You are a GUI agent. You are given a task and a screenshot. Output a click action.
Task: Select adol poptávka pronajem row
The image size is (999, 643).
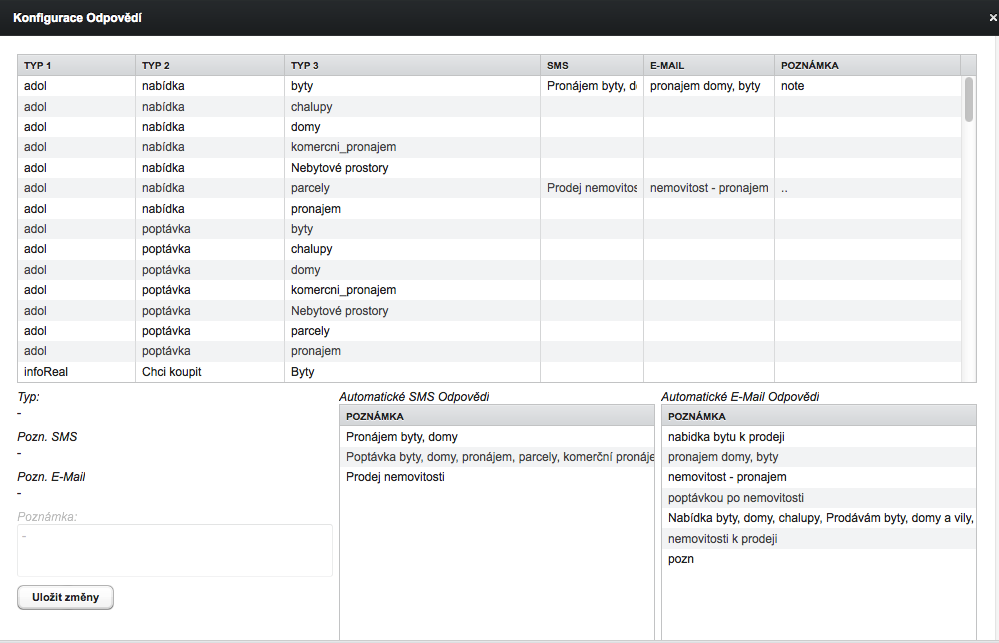[x=489, y=351]
